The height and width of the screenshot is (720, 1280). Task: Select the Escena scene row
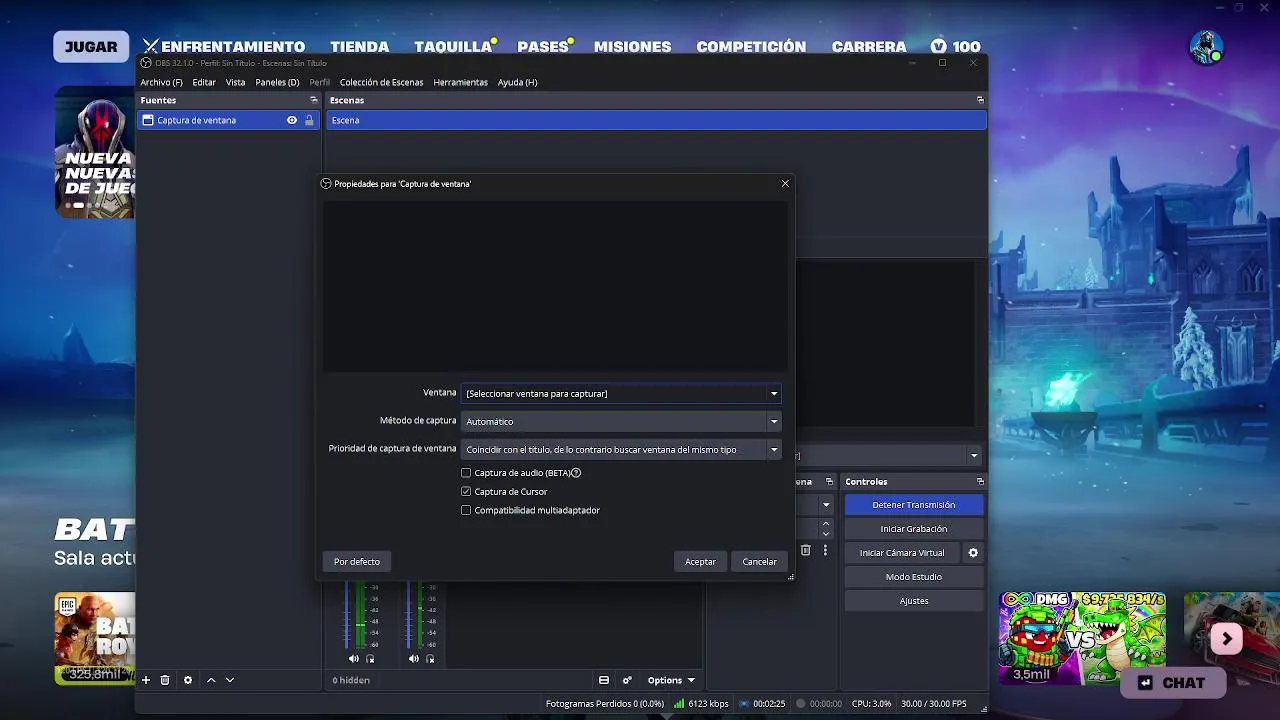(x=656, y=120)
